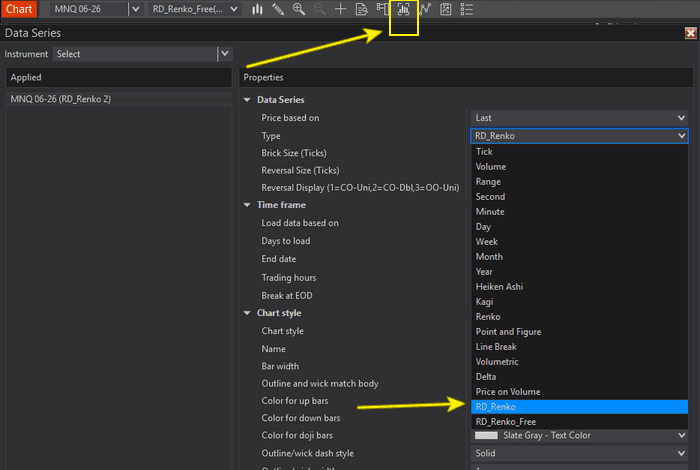The image size is (700, 470).
Task: Click the Break at EOD label
Action: pos(287,295)
